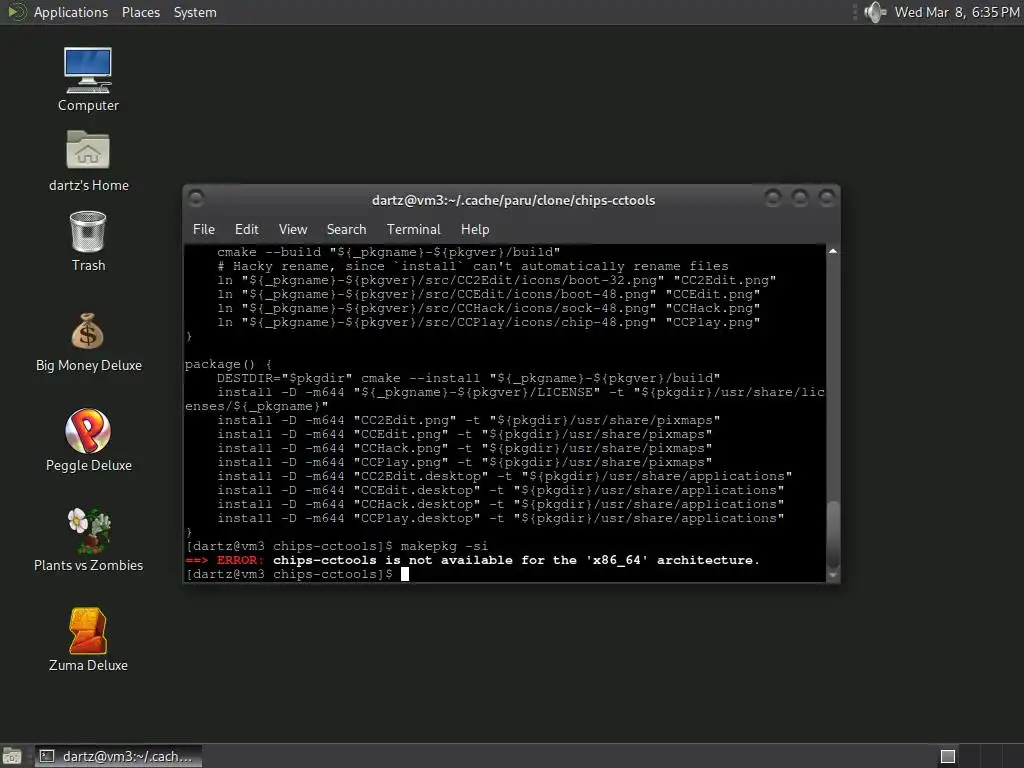Click the terminal vertical scrollbar thumb
This screenshot has width=1024, height=768.
click(833, 534)
